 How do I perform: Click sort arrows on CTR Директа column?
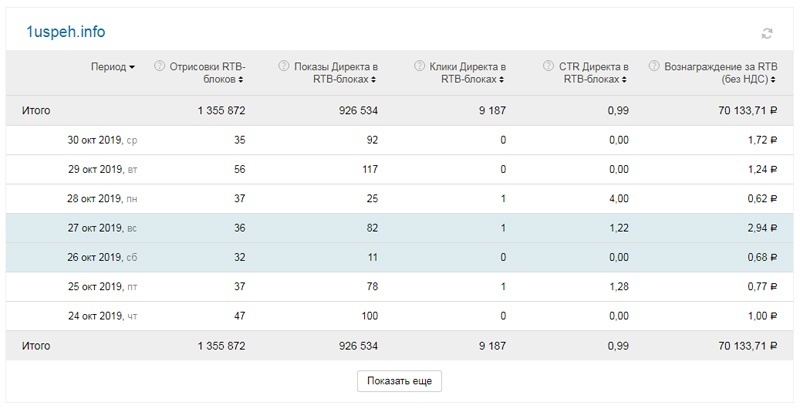pyautogui.click(x=628, y=79)
